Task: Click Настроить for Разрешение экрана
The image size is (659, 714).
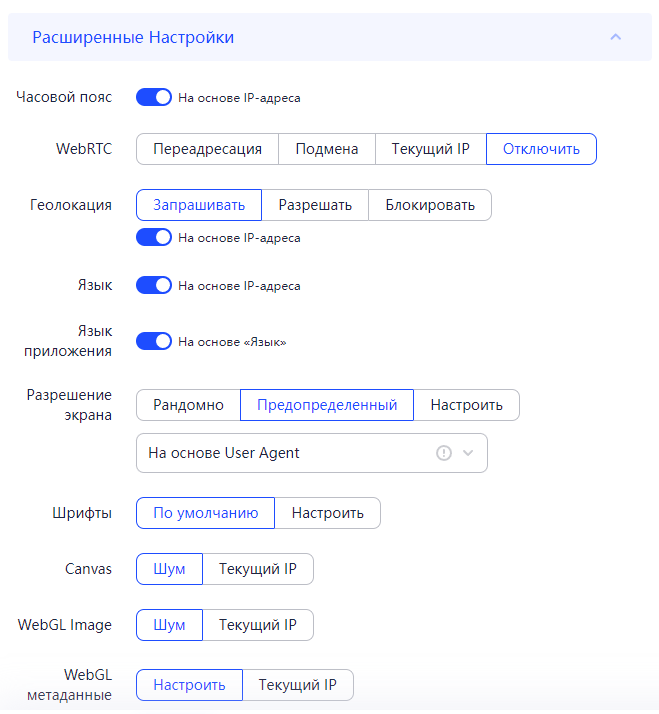Action: pos(466,405)
